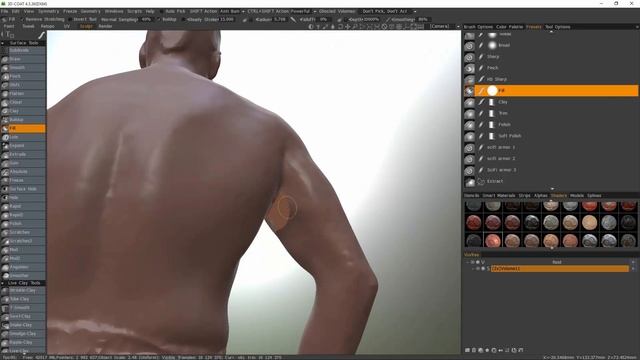Collapse the Root node in VoxTree
The width and height of the screenshot is (640, 360).
468,262
